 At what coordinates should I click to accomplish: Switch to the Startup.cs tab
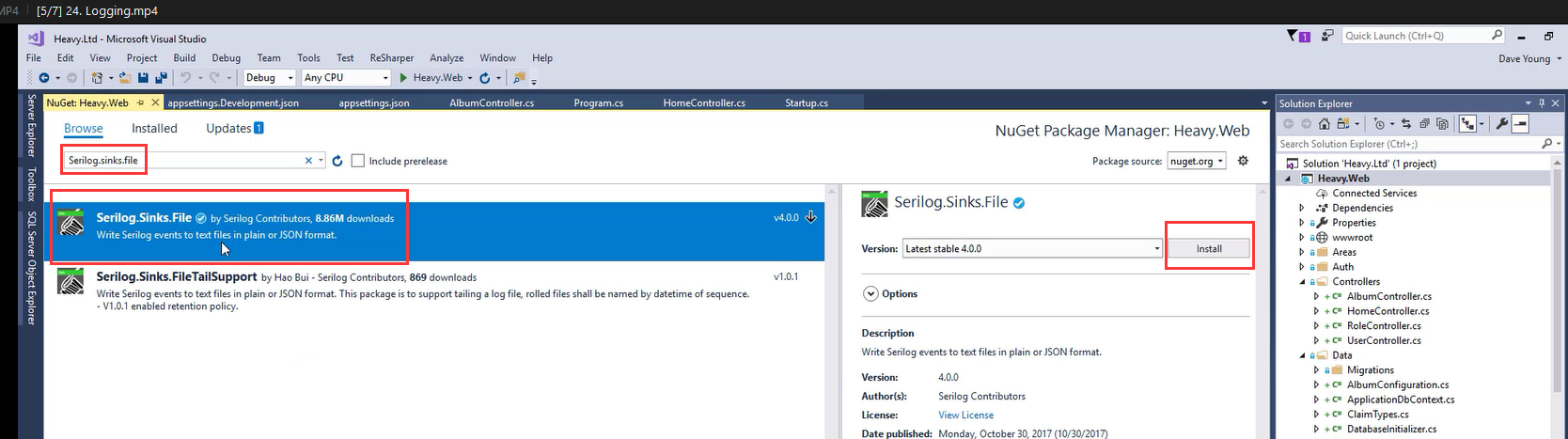click(x=807, y=103)
